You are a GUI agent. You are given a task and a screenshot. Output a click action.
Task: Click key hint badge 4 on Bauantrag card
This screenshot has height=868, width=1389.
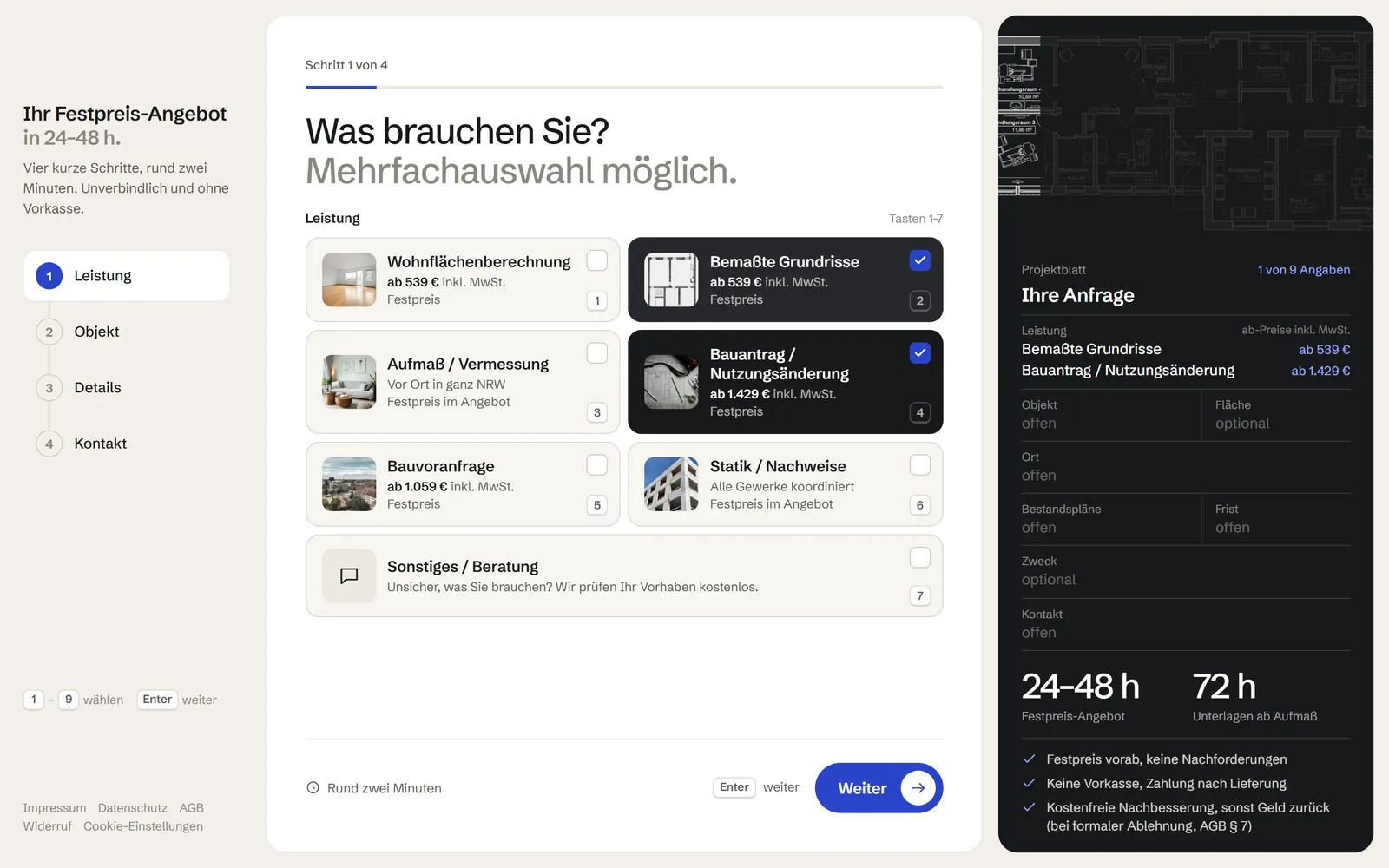(920, 412)
